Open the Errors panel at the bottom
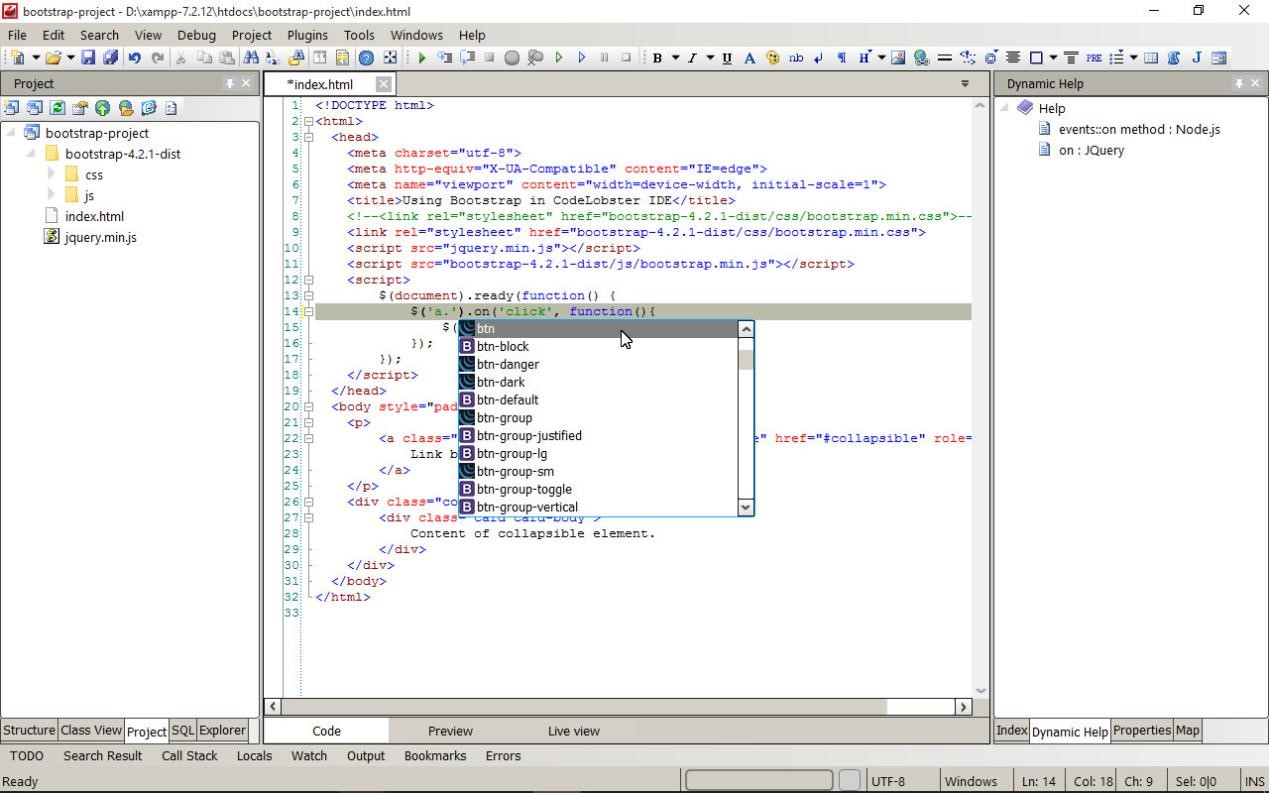This screenshot has width=1269, height=793. point(503,756)
